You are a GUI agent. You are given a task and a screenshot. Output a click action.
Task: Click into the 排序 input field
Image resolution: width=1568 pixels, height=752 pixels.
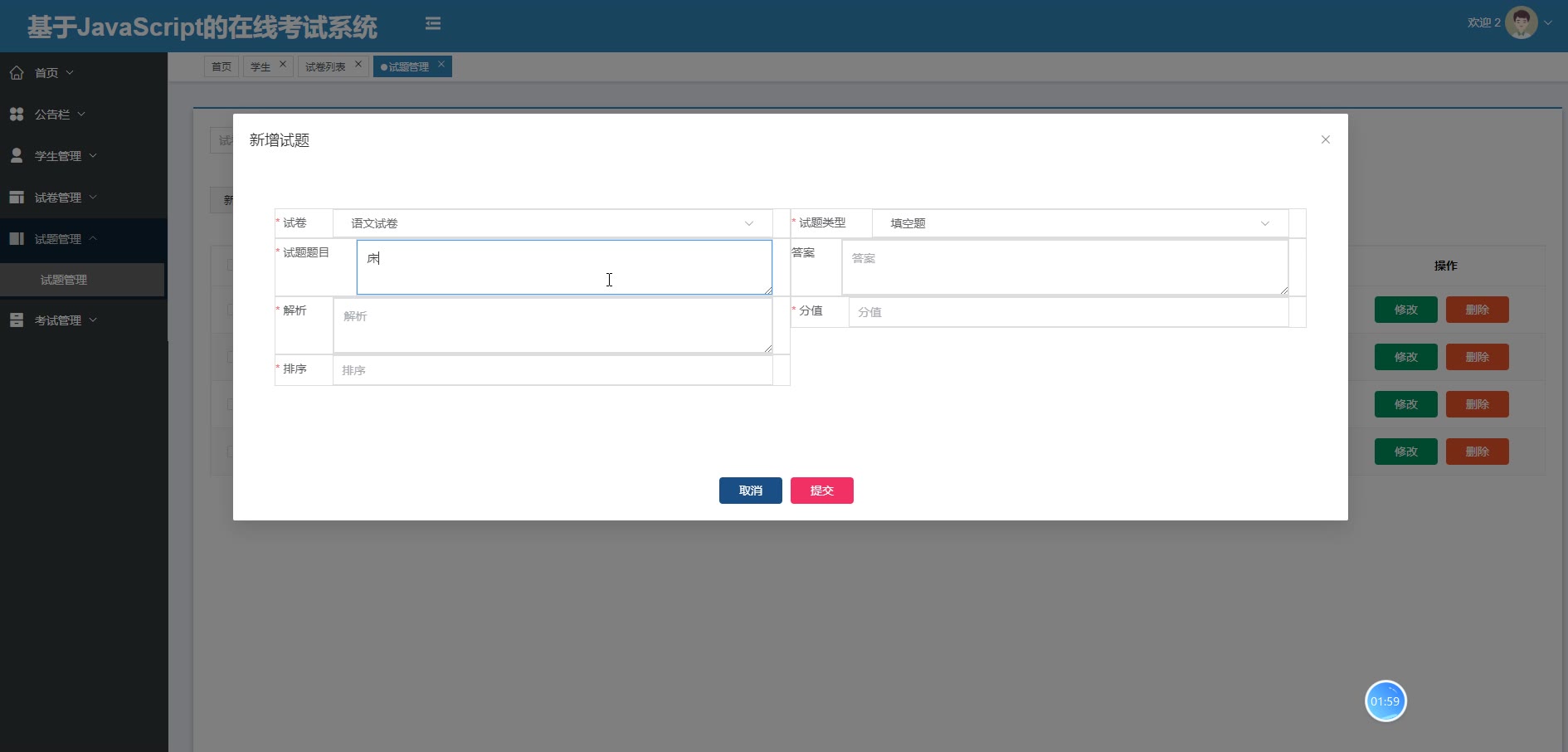[x=553, y=370]
